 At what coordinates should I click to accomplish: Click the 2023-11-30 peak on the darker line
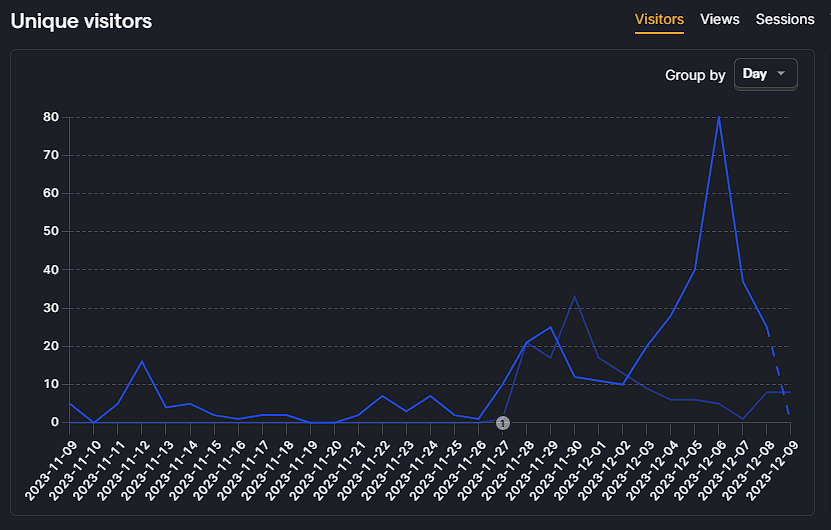tap(574, 296)
